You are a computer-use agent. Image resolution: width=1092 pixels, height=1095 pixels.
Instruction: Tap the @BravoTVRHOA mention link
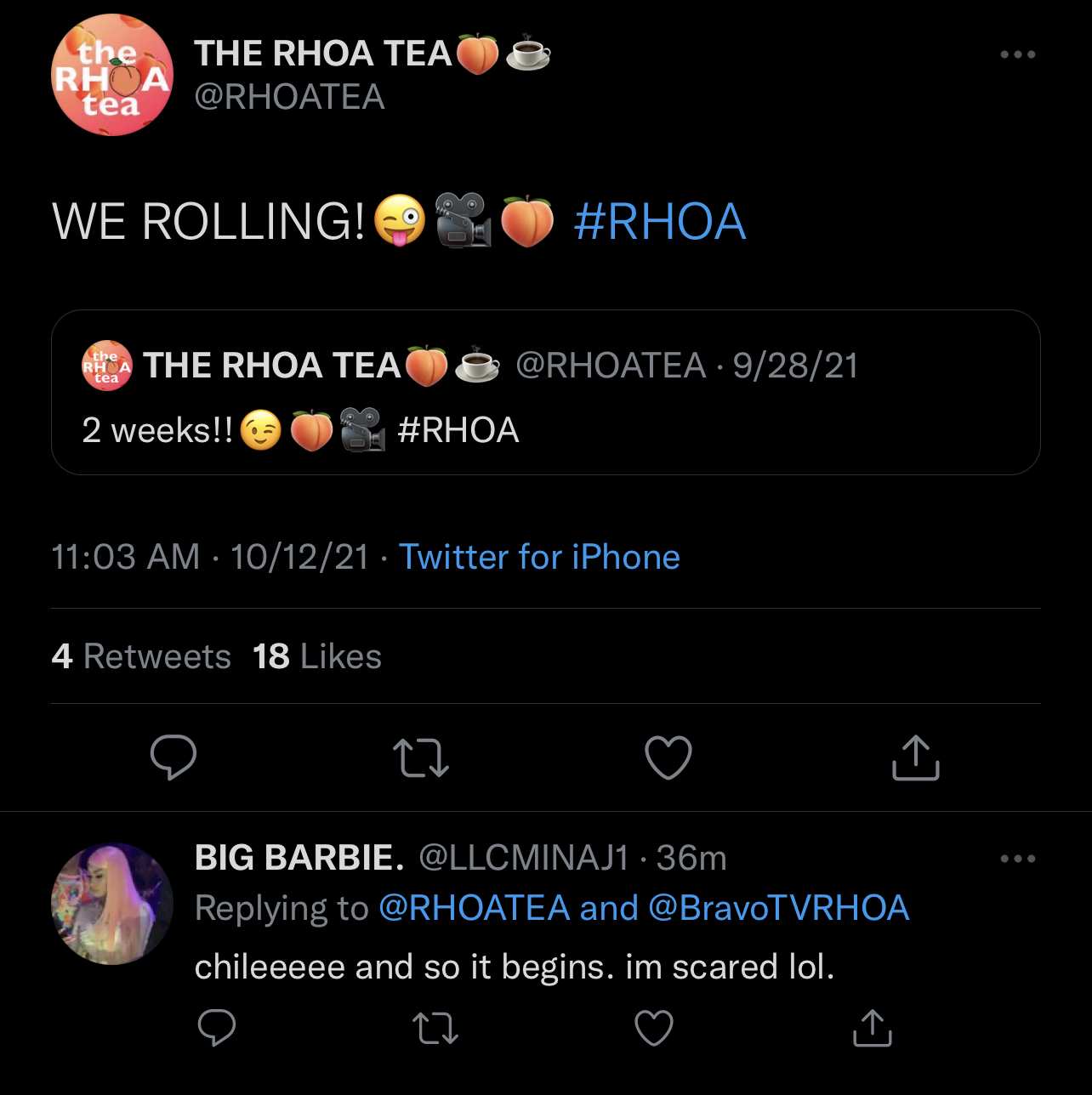tap(779, 908)
